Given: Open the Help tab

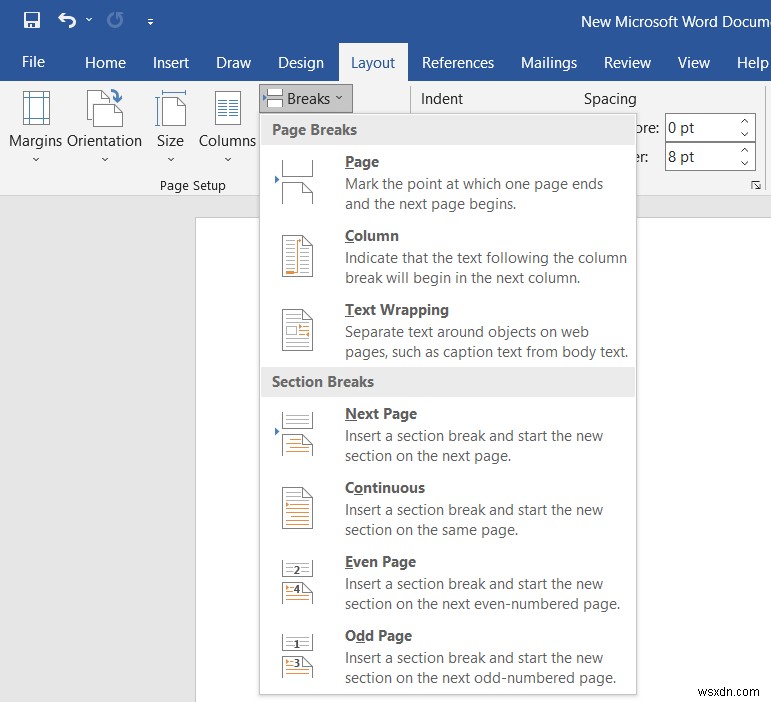Looking at the screenshot, I should point(752,62).
